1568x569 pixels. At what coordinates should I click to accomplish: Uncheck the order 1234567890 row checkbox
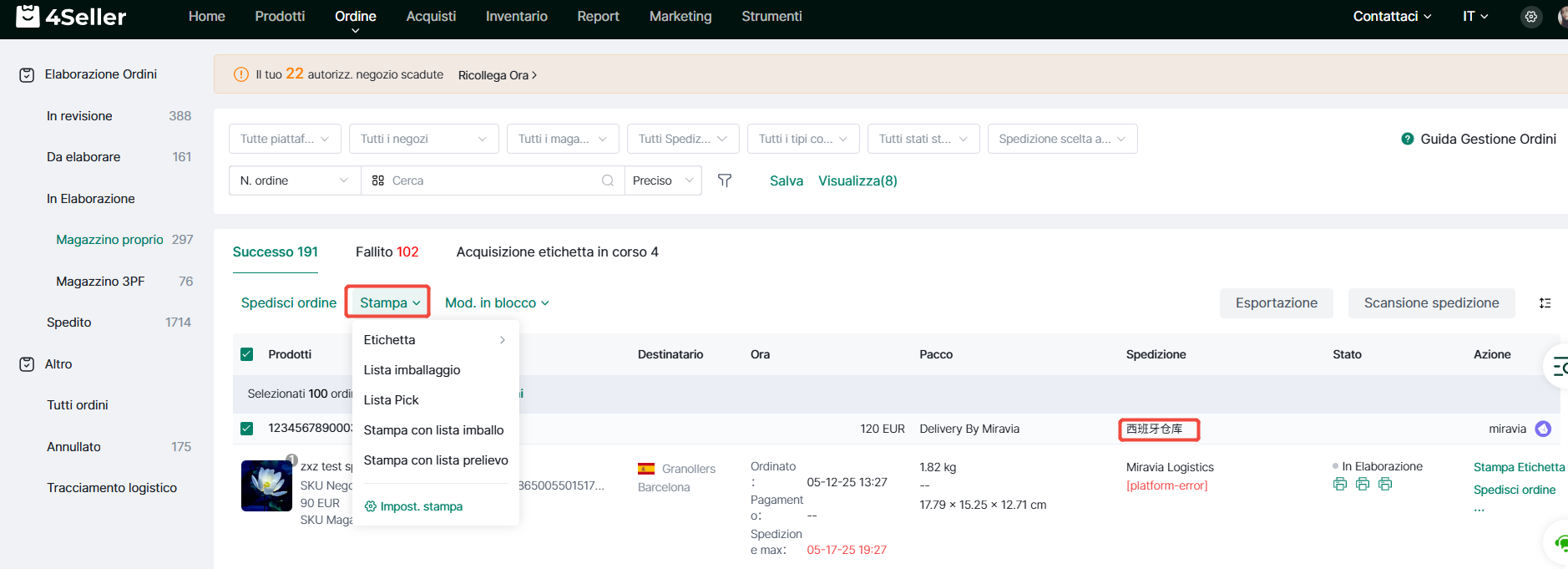247,429
